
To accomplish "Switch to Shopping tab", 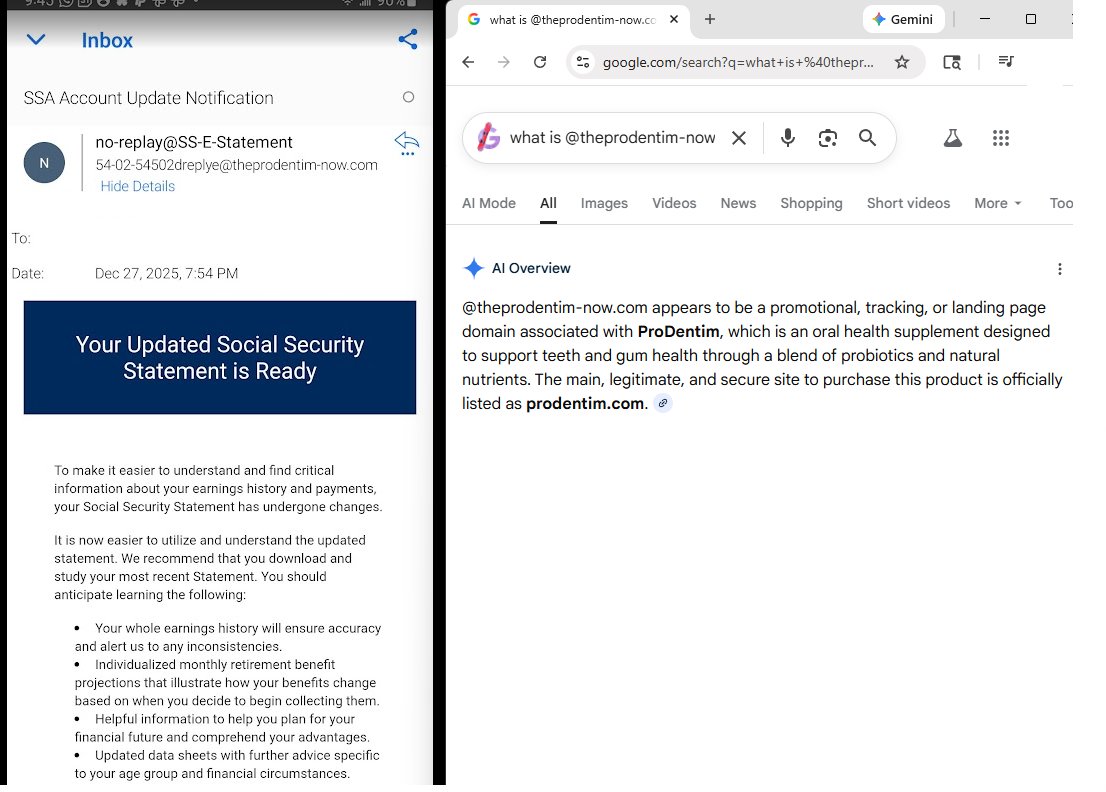I will click(811, 203).
